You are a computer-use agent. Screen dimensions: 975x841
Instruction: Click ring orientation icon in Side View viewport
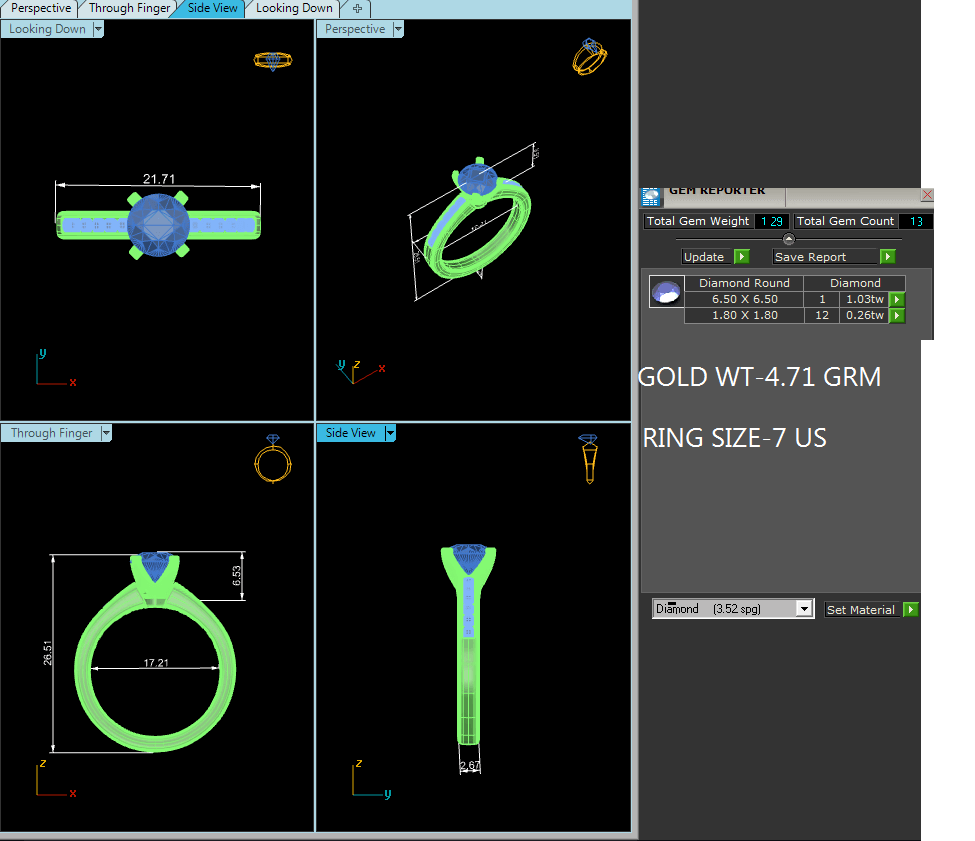point(589,458)
